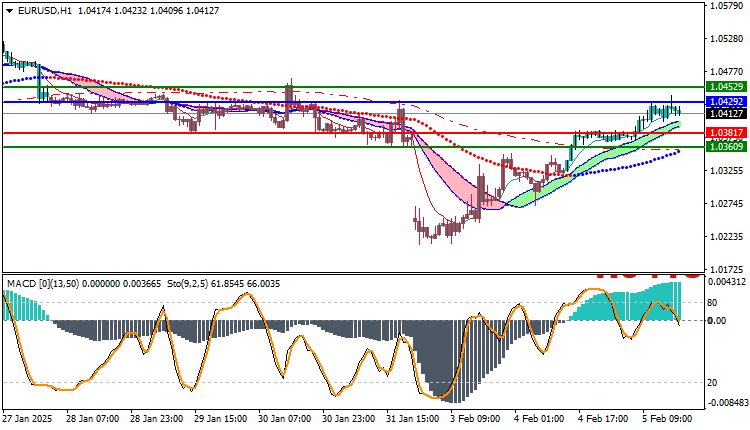Click the black 1.04127 current price label
The width and height of the screenshot is (750, 430).
coord(727,113)
